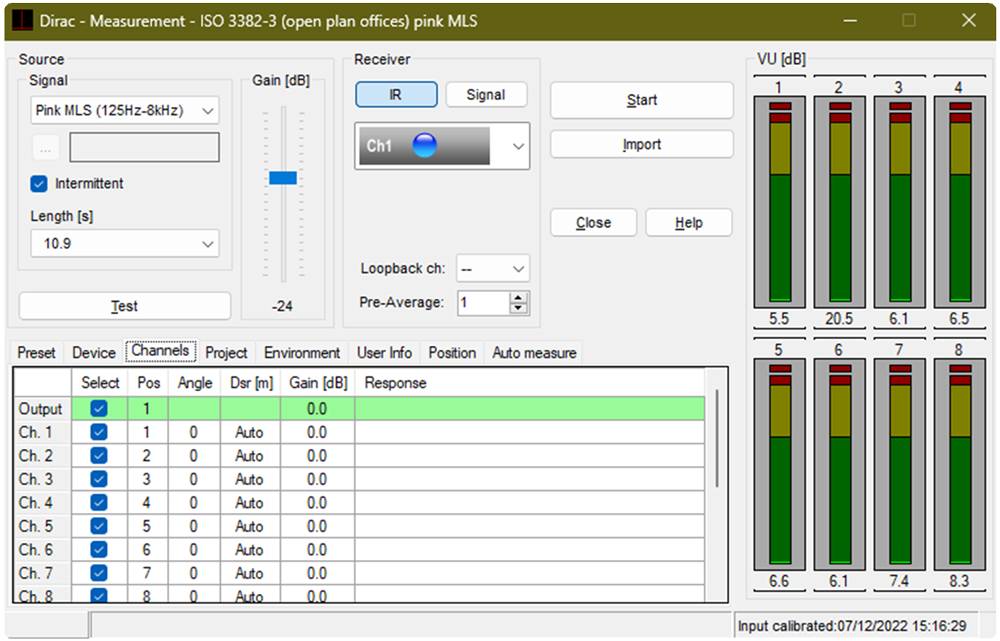Click the Import button
Screen dimensions: 1000x641
641,144
